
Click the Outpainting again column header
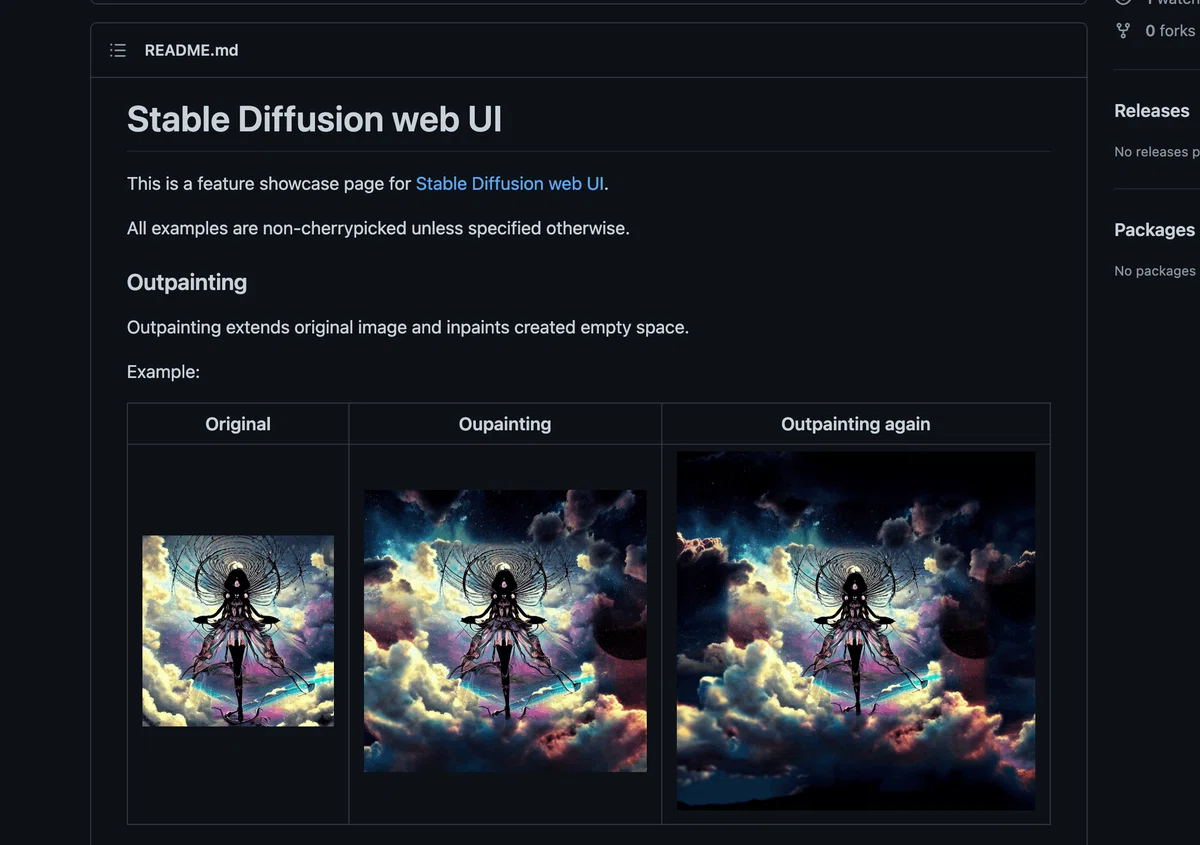(856, 424)
